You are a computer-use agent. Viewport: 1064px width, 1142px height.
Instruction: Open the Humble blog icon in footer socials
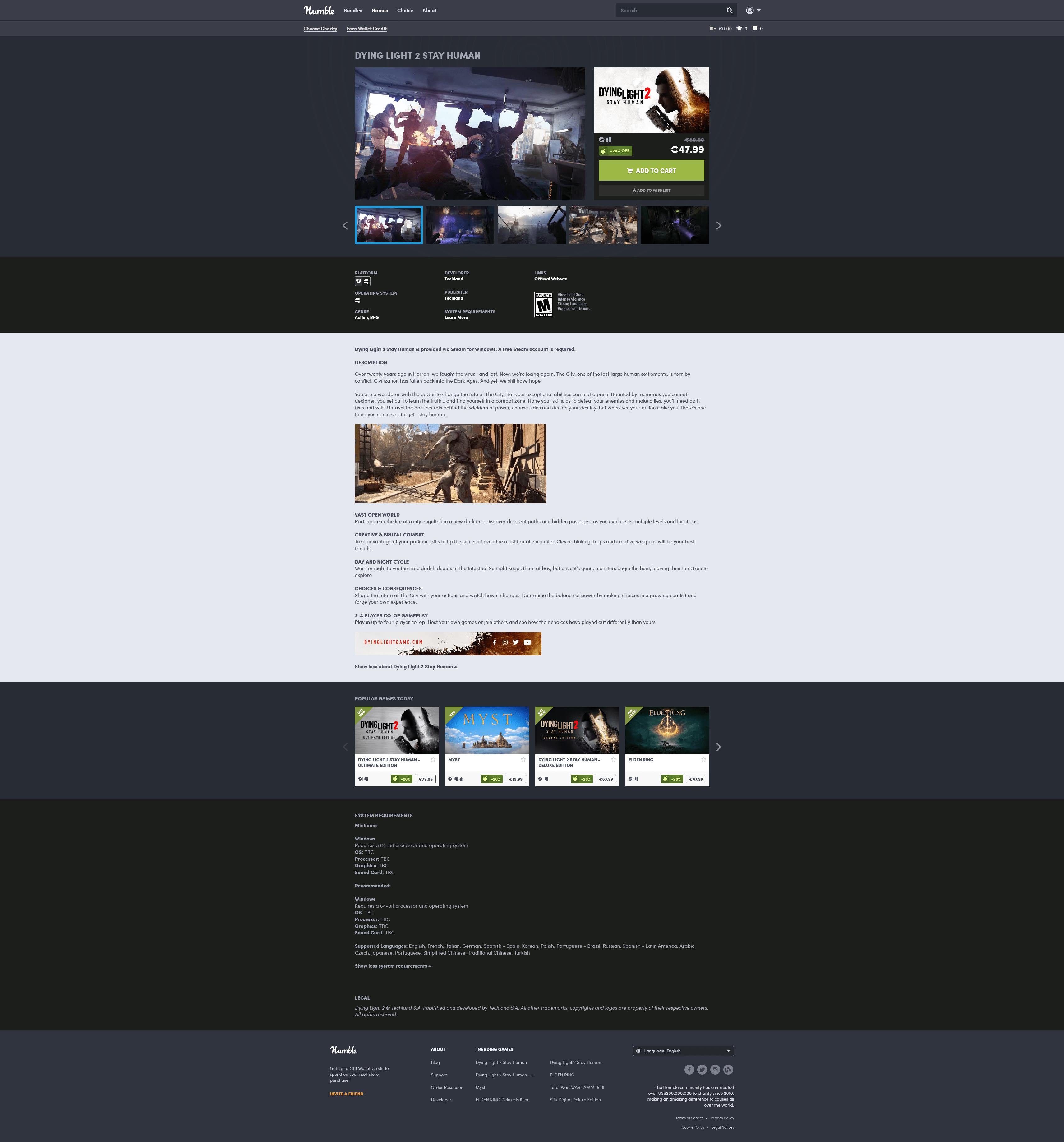point(728,1070)
